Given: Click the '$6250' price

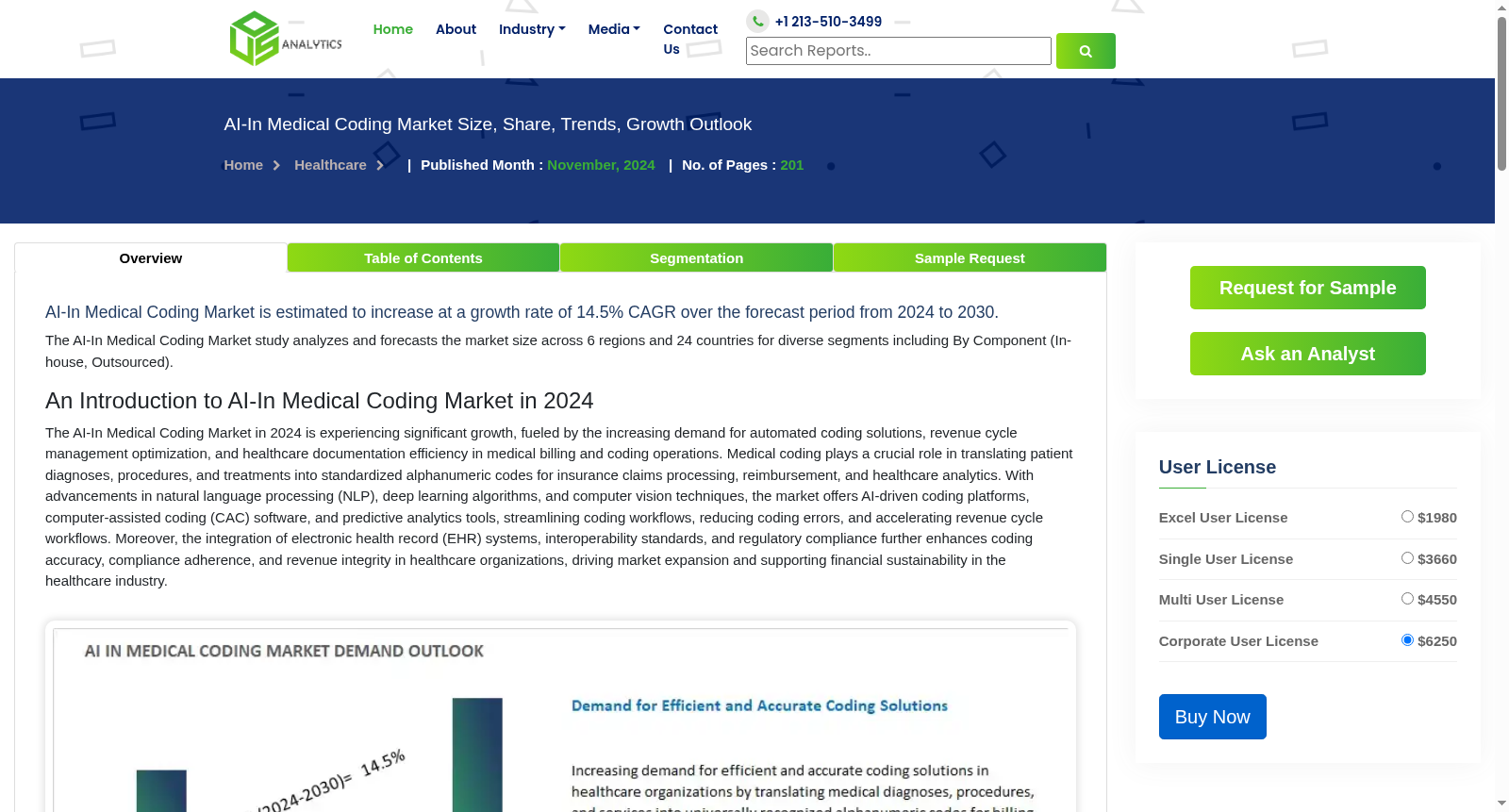Looking at the screenshot, I should pyautogui.click(x=1437, y=641).
